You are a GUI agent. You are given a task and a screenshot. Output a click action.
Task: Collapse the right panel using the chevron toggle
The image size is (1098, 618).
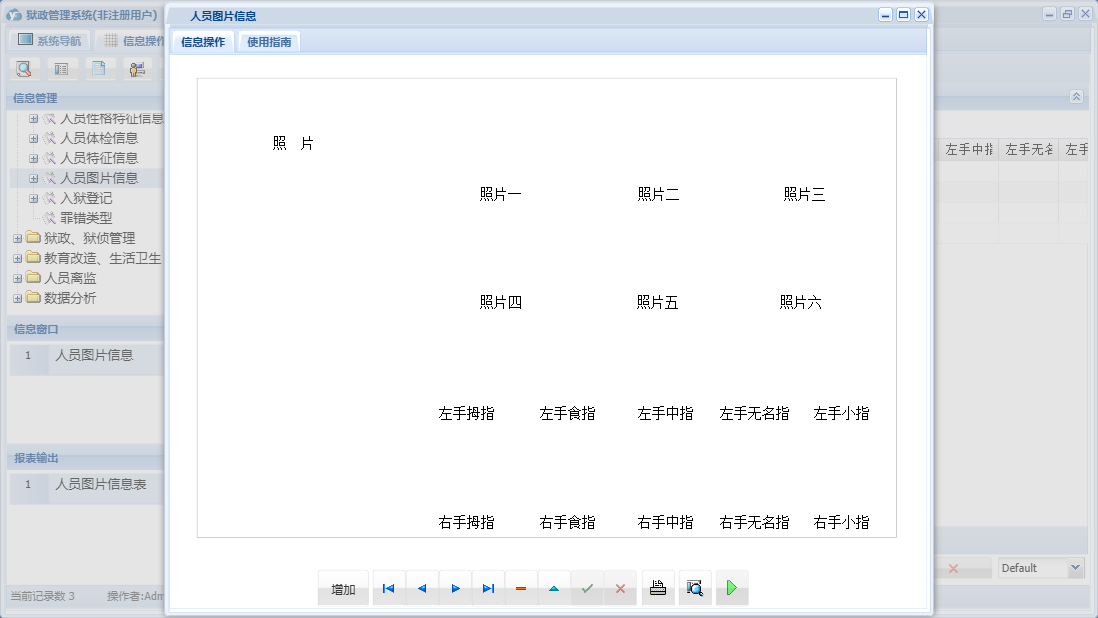(1076, 97)
